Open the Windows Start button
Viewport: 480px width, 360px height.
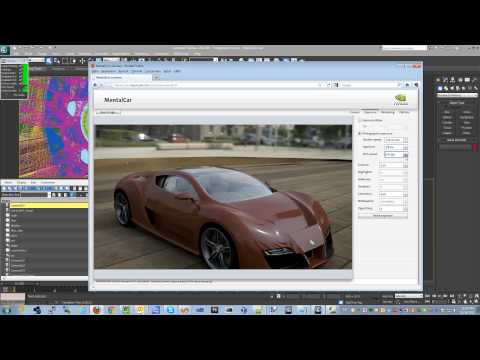(x=6, y=310)
